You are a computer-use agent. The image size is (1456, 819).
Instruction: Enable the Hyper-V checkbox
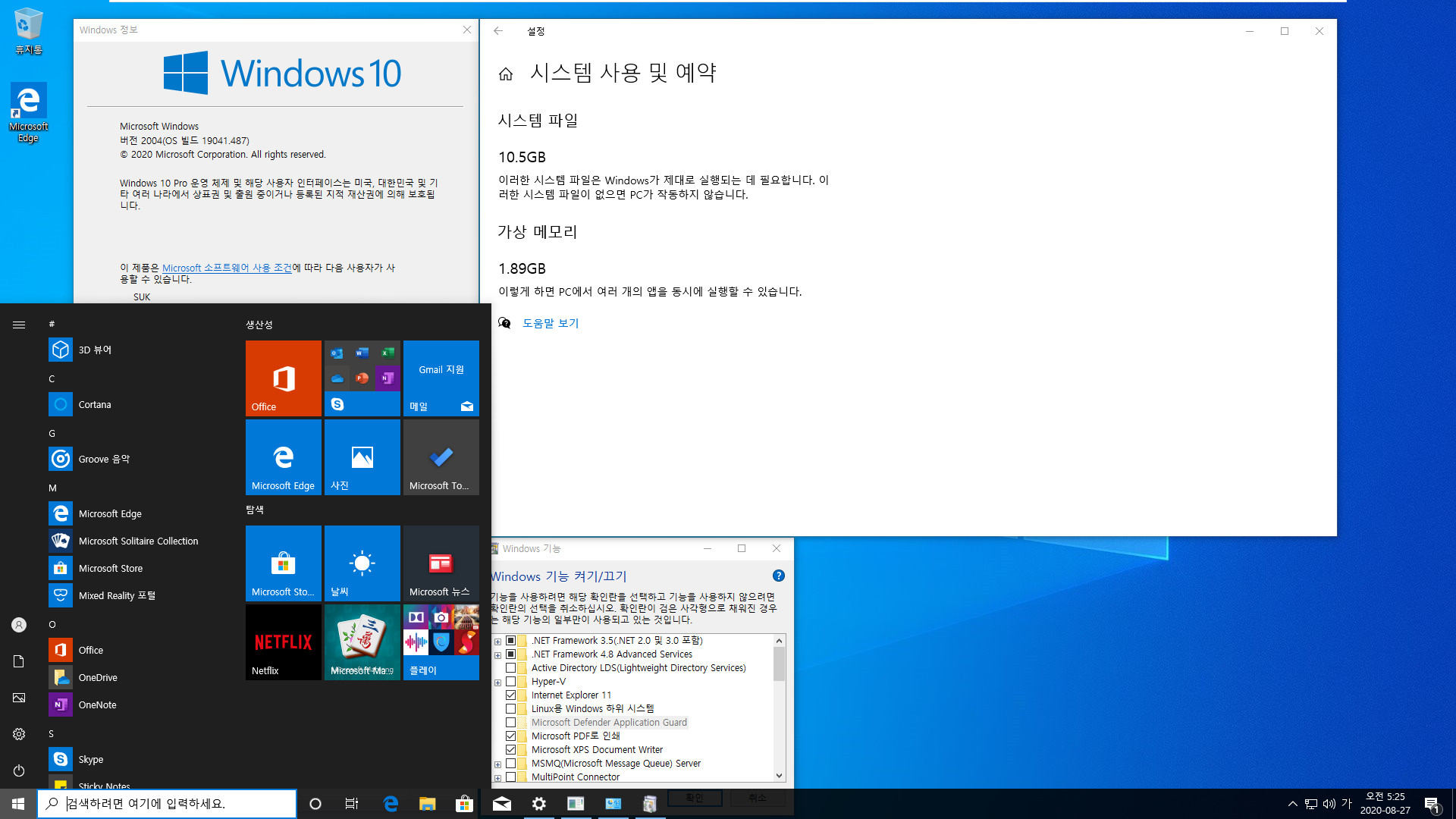coord(510,682)
